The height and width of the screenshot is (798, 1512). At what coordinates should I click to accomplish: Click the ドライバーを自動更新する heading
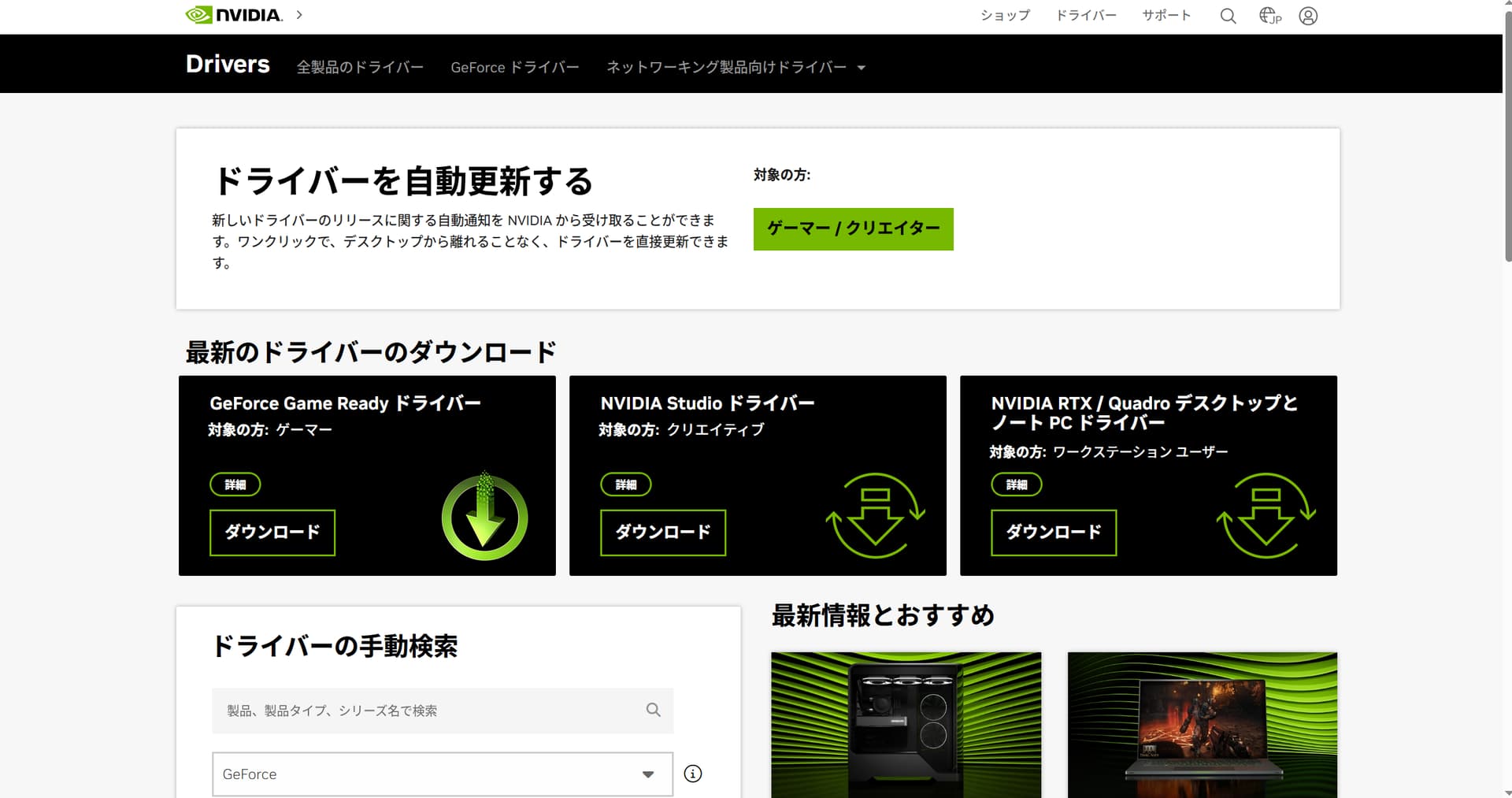(x=402, y=181)
